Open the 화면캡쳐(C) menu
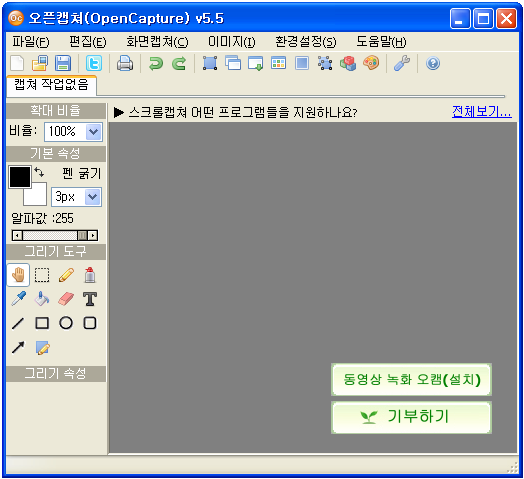The height and width of the screenshot is (479, 524). coord(157,42)
